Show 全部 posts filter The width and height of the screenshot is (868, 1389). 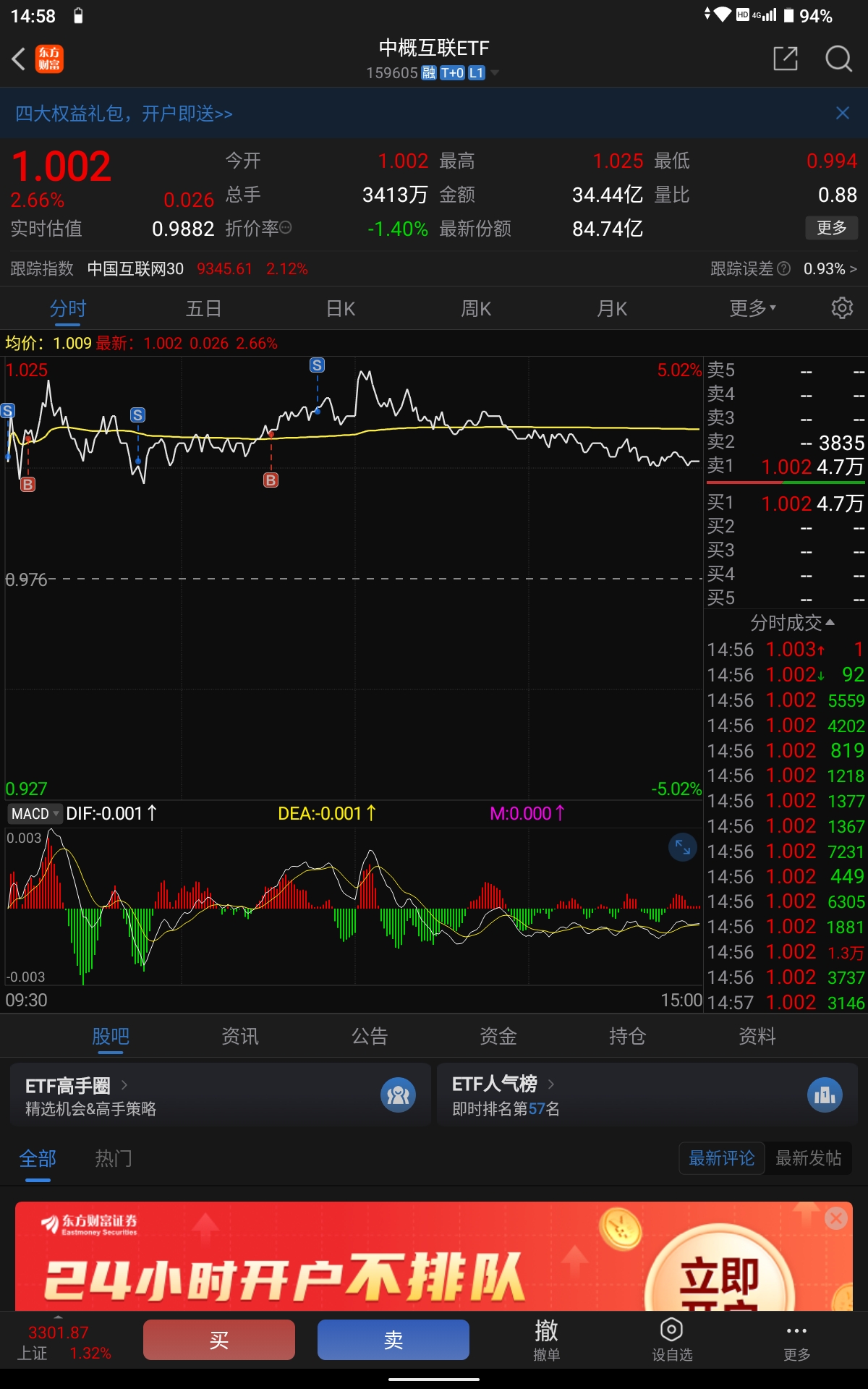(x=38, y=1158)
